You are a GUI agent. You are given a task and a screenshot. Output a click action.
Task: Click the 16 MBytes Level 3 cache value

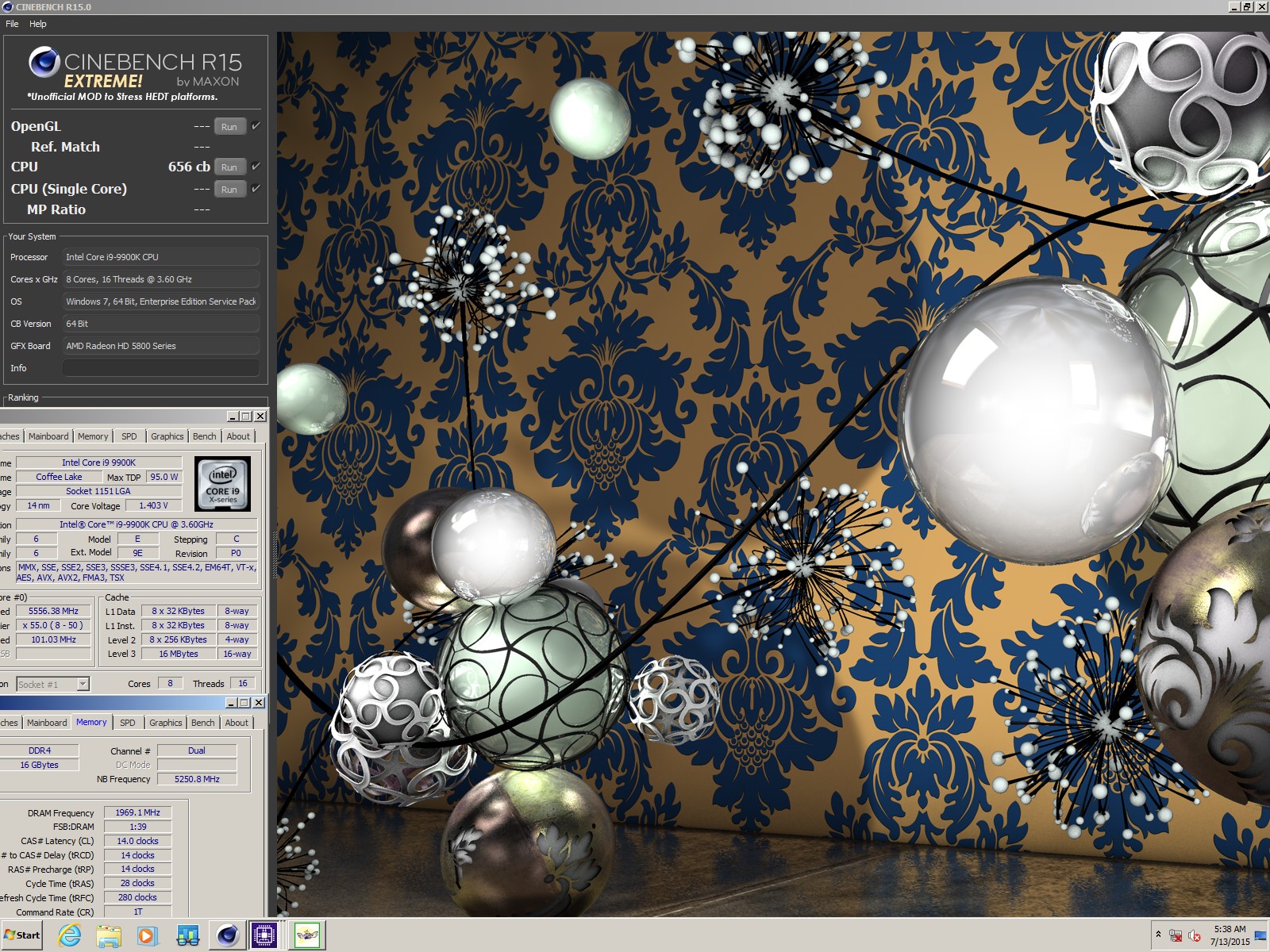(179, 654)
